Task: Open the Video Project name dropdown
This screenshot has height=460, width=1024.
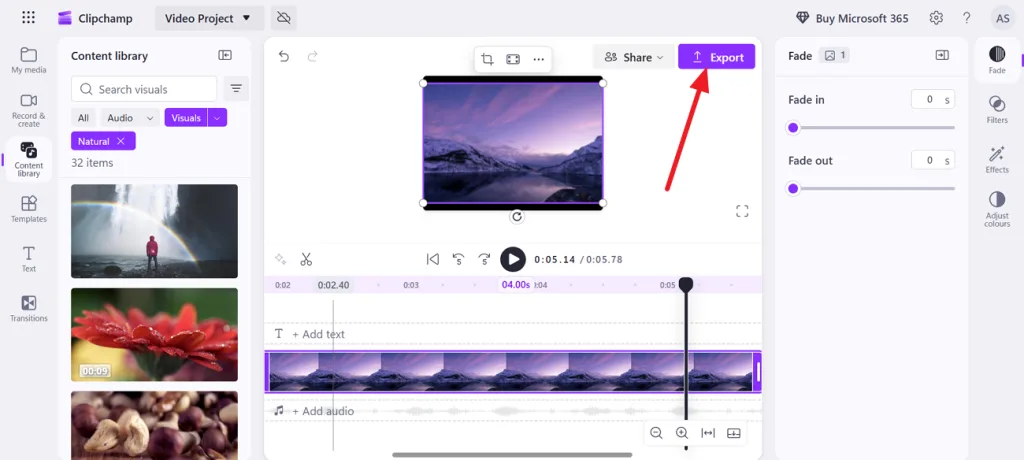Action: pyautogui.click(x=208, y=18)
